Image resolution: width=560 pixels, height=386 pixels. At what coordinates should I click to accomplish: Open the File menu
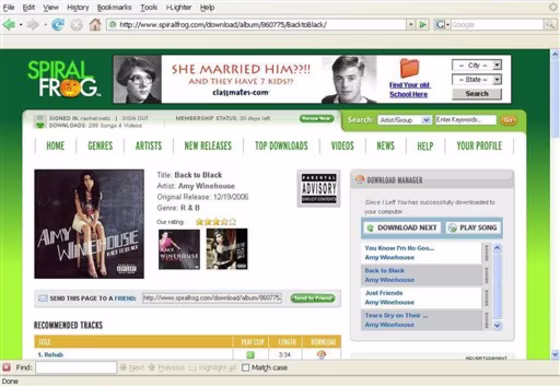coord(9,7)
